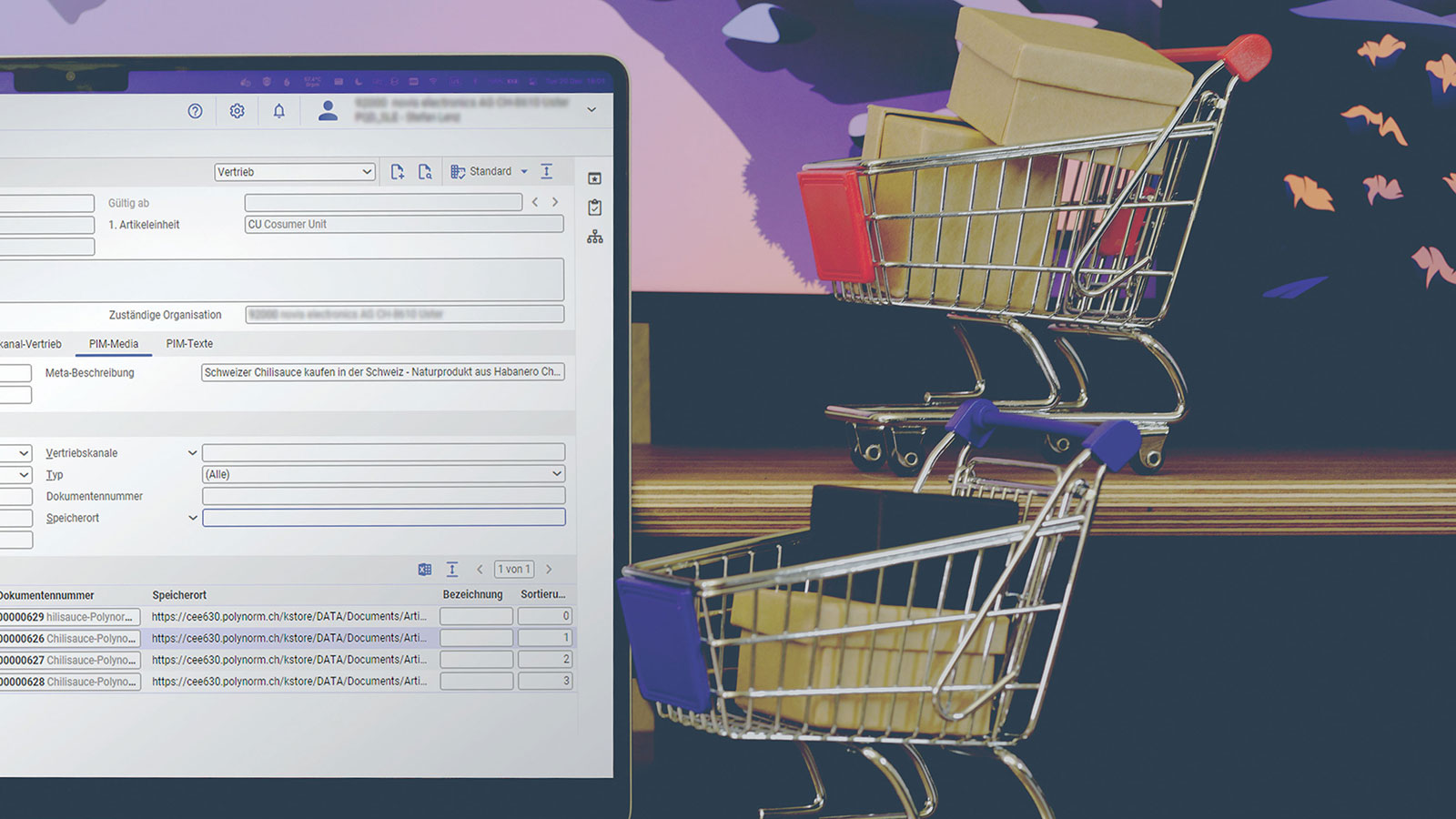Go to next page after 1 von 1
The height and width of the screenshot is (819, 1456).
tap(549, 570)
